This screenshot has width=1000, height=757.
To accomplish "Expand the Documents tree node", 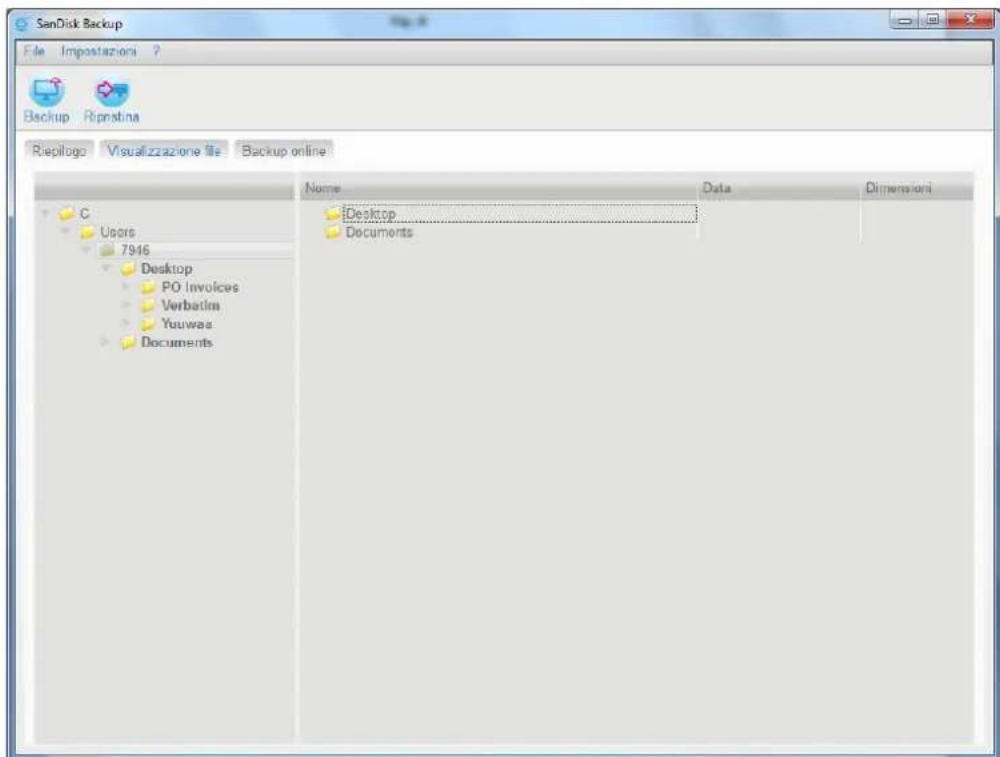I will tap(105, 342).
